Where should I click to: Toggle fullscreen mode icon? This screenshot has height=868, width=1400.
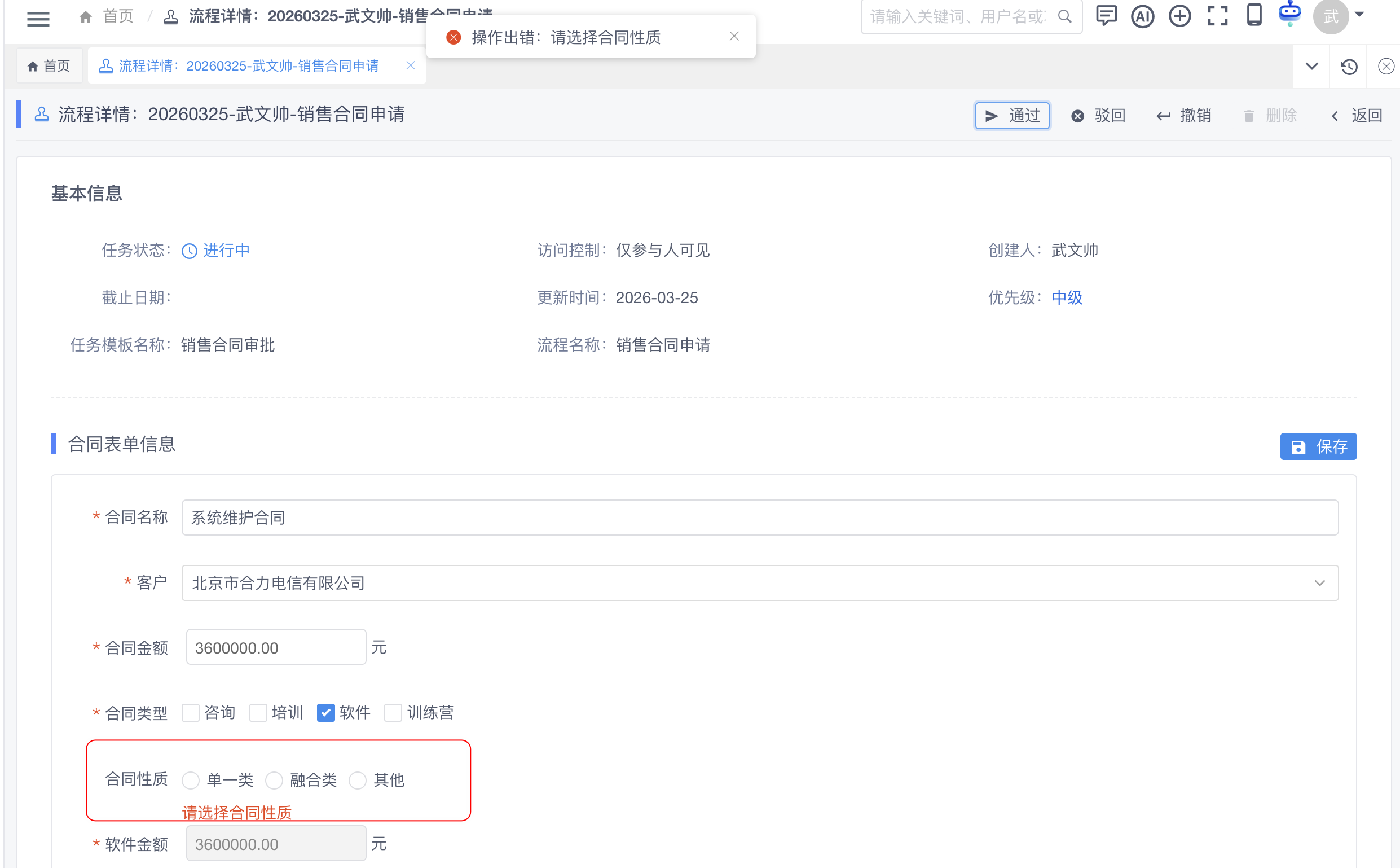point(1217,16)
